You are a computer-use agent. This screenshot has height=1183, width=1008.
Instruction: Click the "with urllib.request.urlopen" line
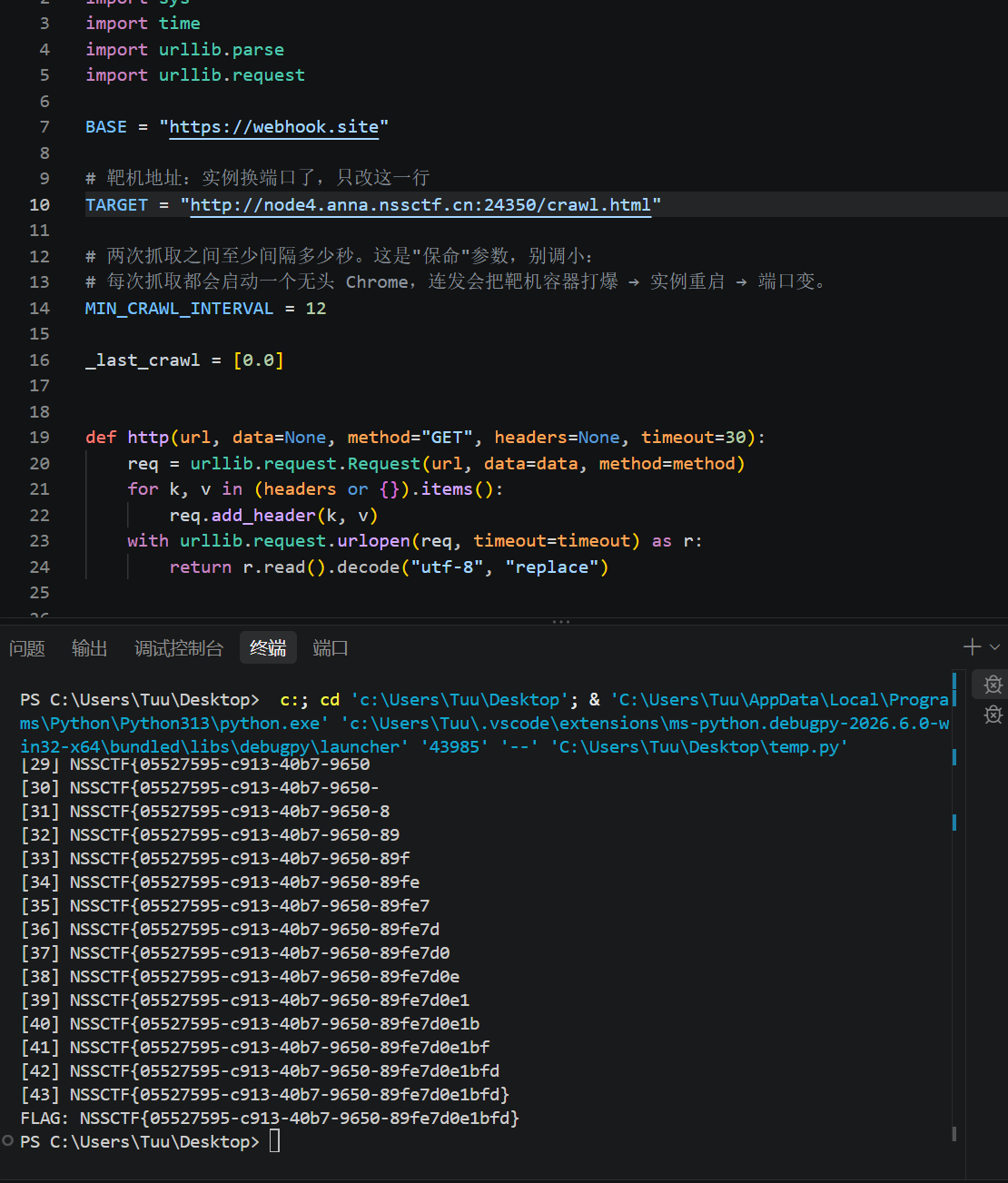pos(415,541)
